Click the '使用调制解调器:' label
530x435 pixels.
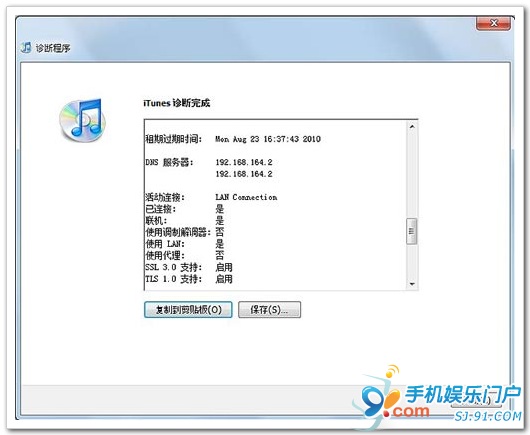178,232
